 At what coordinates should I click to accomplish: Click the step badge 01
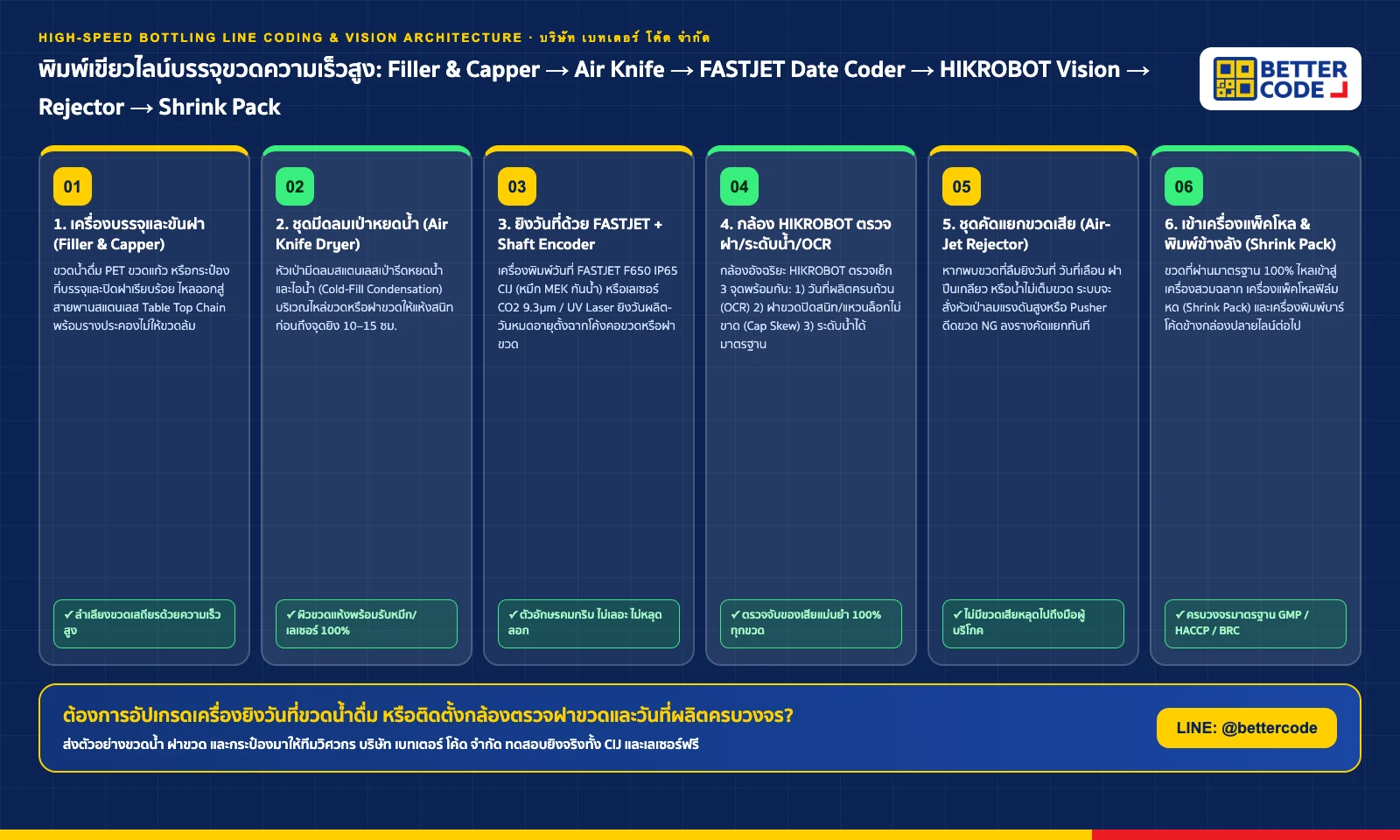(x=73, y=186)
